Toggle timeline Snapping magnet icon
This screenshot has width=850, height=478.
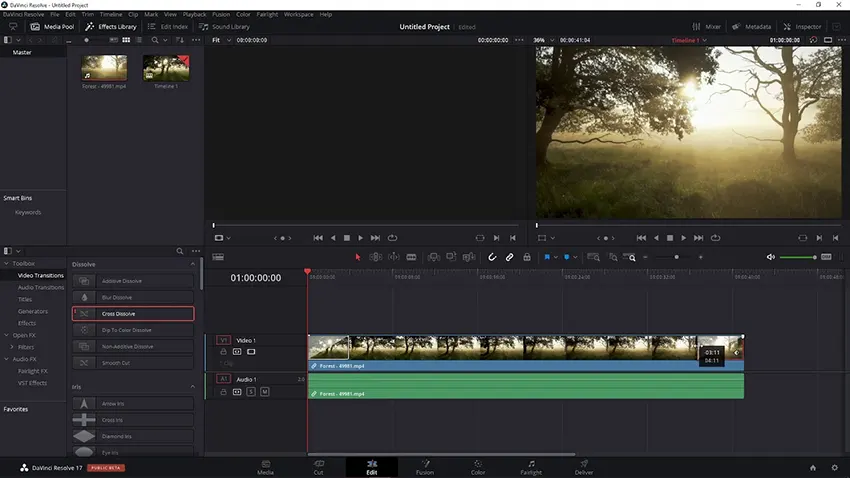coord(492,257)
